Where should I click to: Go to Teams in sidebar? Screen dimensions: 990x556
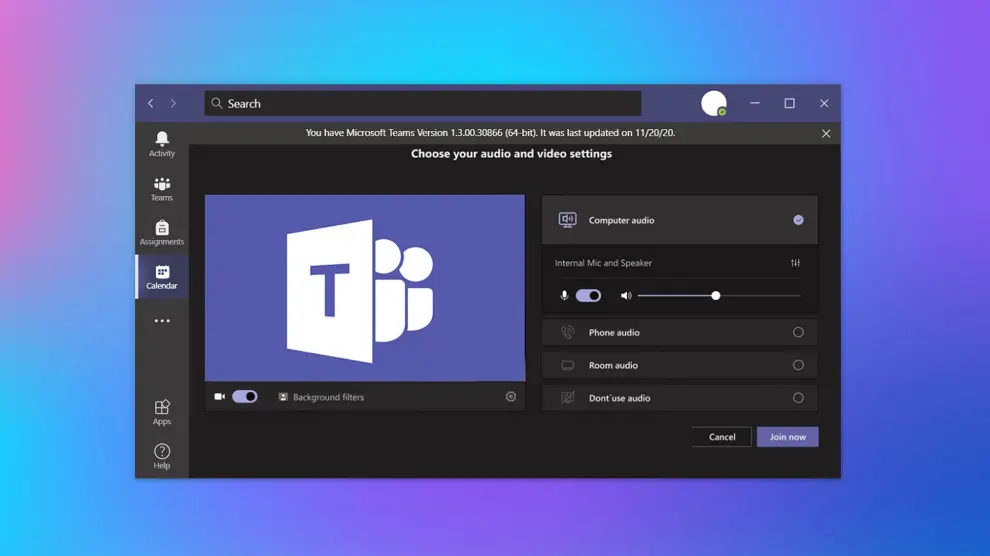pos(162,188)
